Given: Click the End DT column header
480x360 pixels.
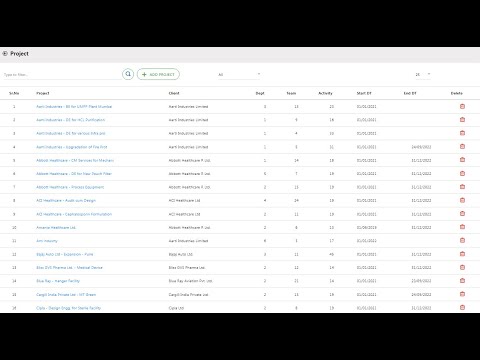Looking at the screenshot, I should tap(410, 93).
